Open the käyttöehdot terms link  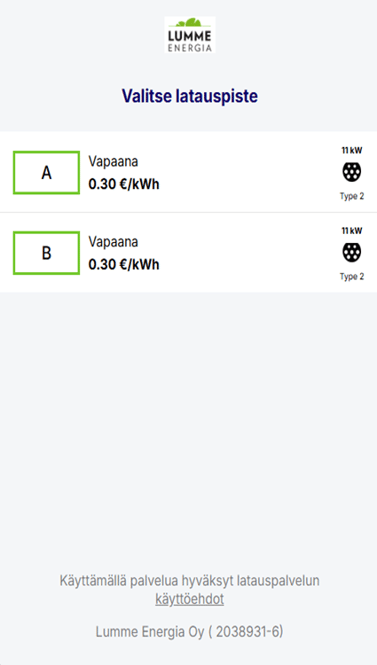click(x=190, y=599)
